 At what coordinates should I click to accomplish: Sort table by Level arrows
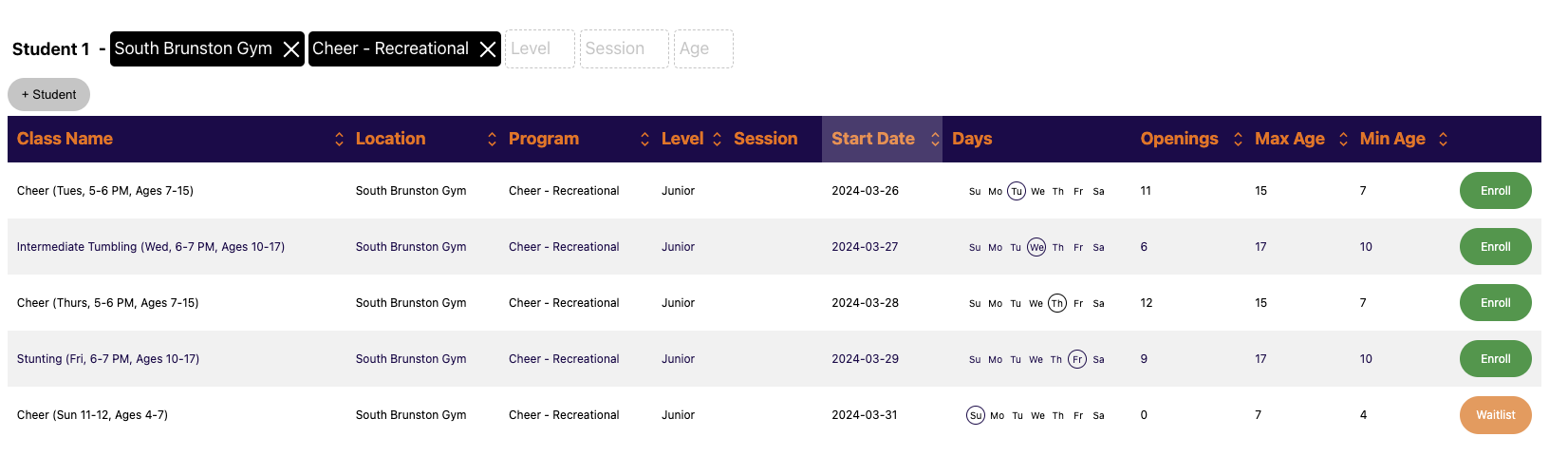point(717,140)
